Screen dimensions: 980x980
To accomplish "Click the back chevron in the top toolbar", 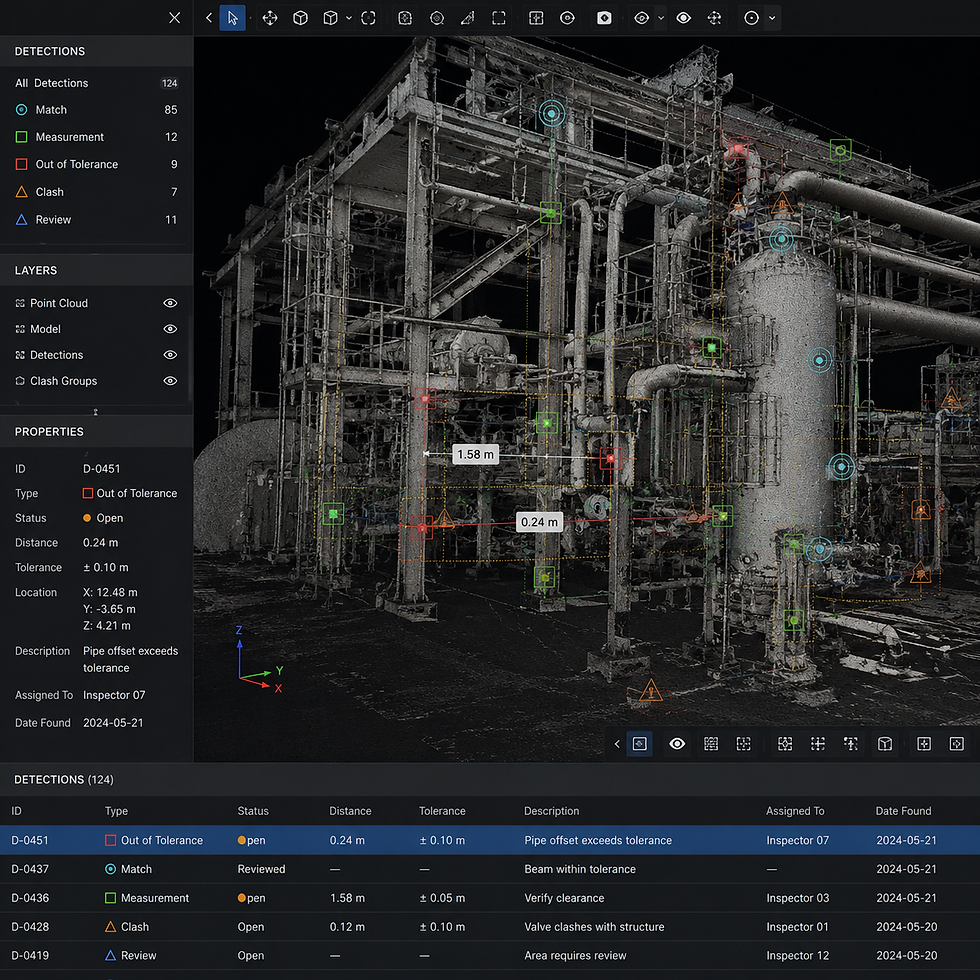I will click(x=209, y=18).
